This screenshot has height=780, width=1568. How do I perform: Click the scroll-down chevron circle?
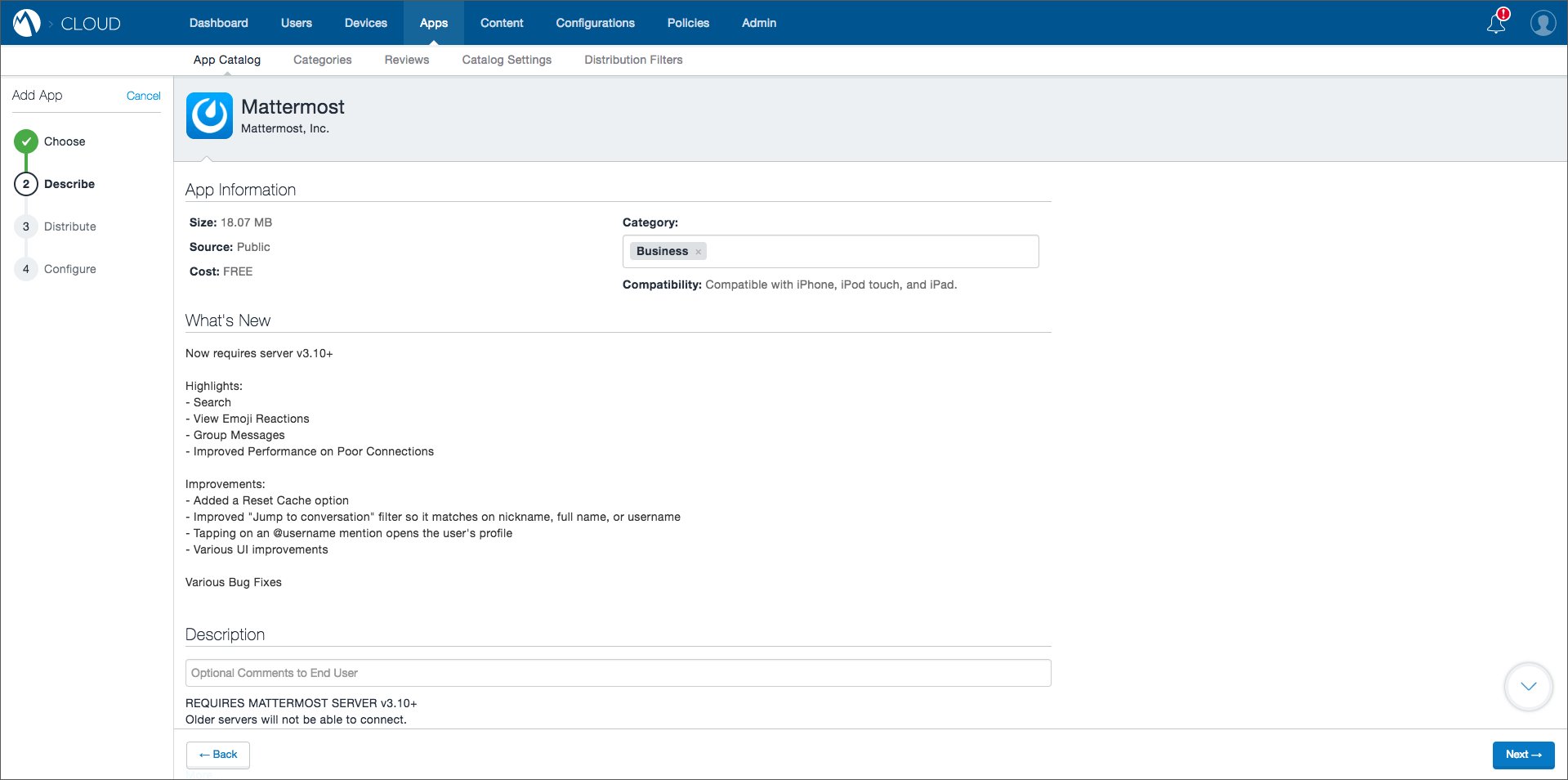pos(1528,687)
